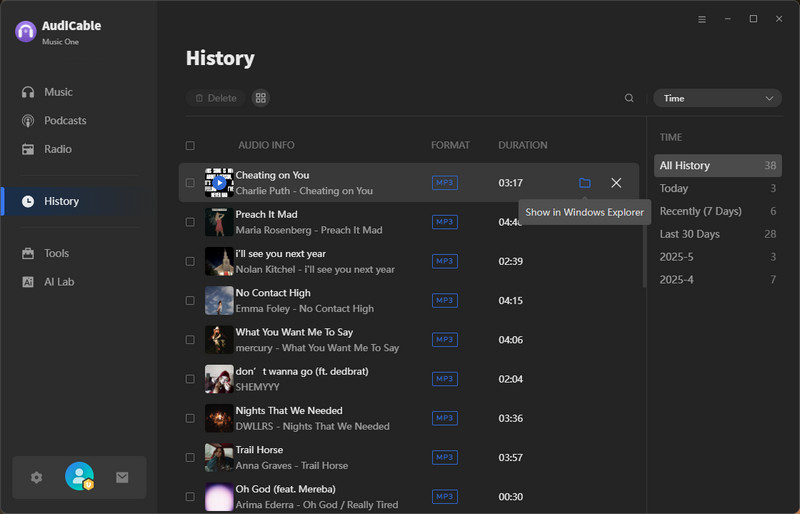Viewport: 800px width, 514px height.
Task: Check the Trail Horse checkbox
Action: click(x=190, y=457)
